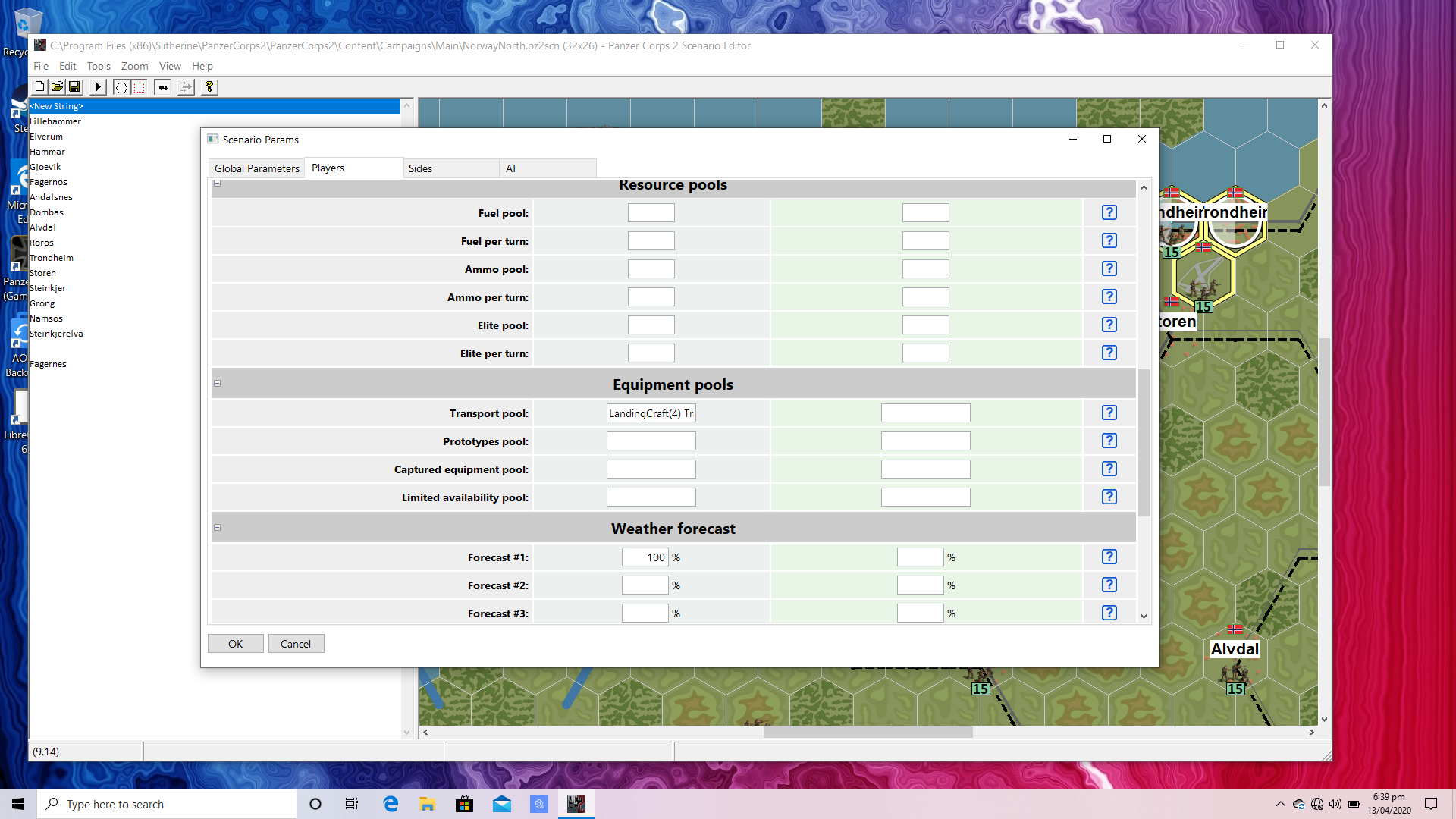Show help for Fuel pool
Screen dimensions: 1456x819
click(x=1109, y=213)
